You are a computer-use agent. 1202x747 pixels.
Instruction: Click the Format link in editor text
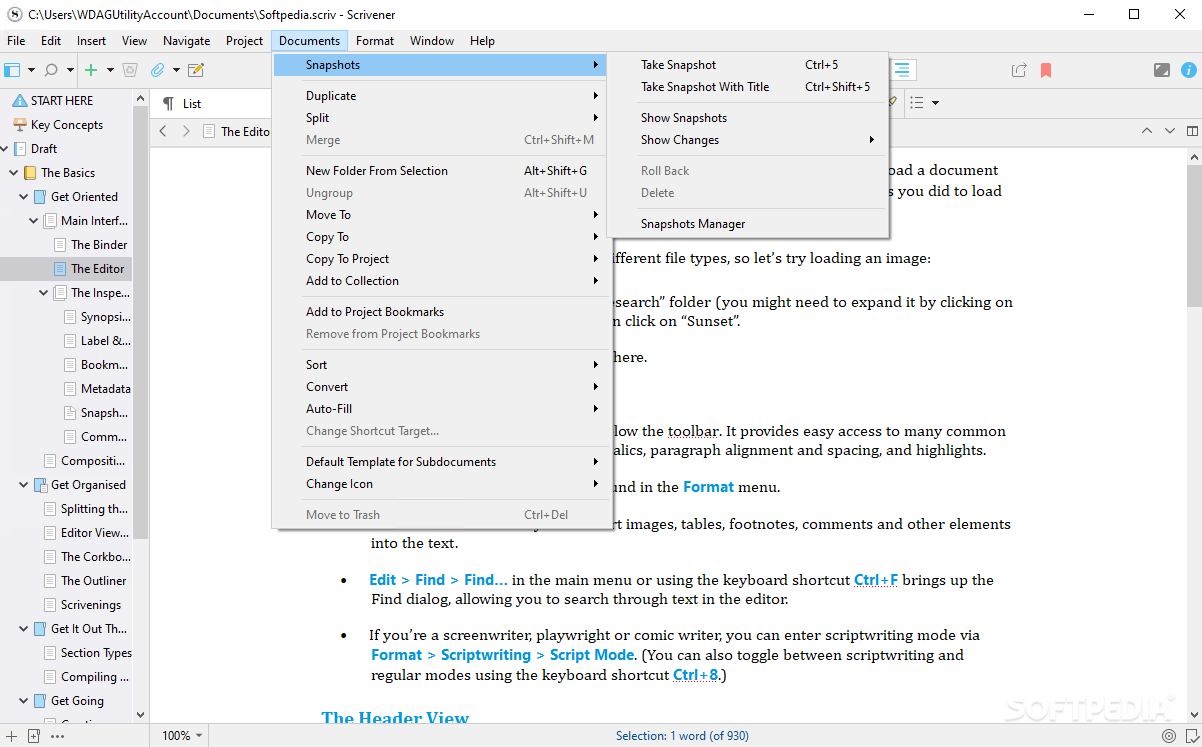coord(708,488)
